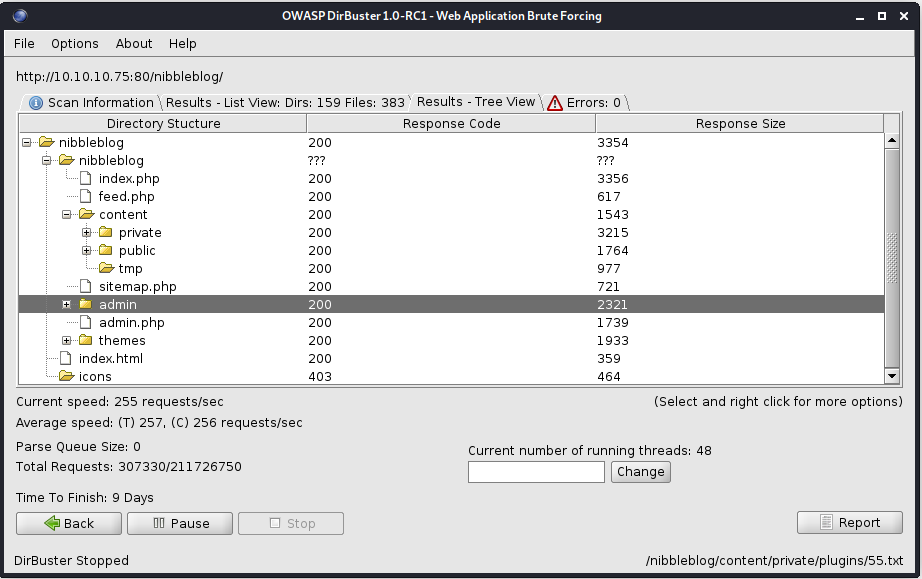Click the Report button
Viewport: 922px width, 579px height.
(849, 523)
